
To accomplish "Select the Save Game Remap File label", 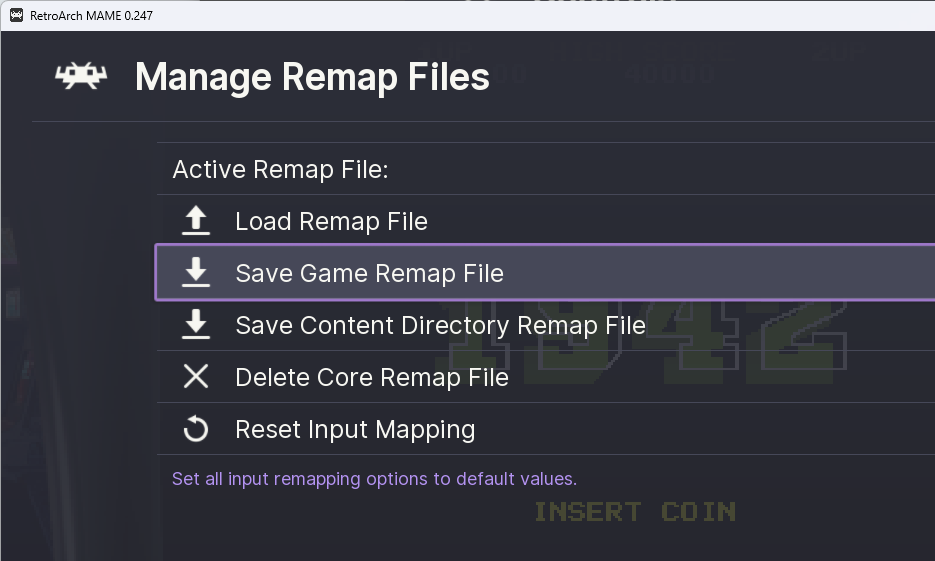I will click(x=369, y=273).
